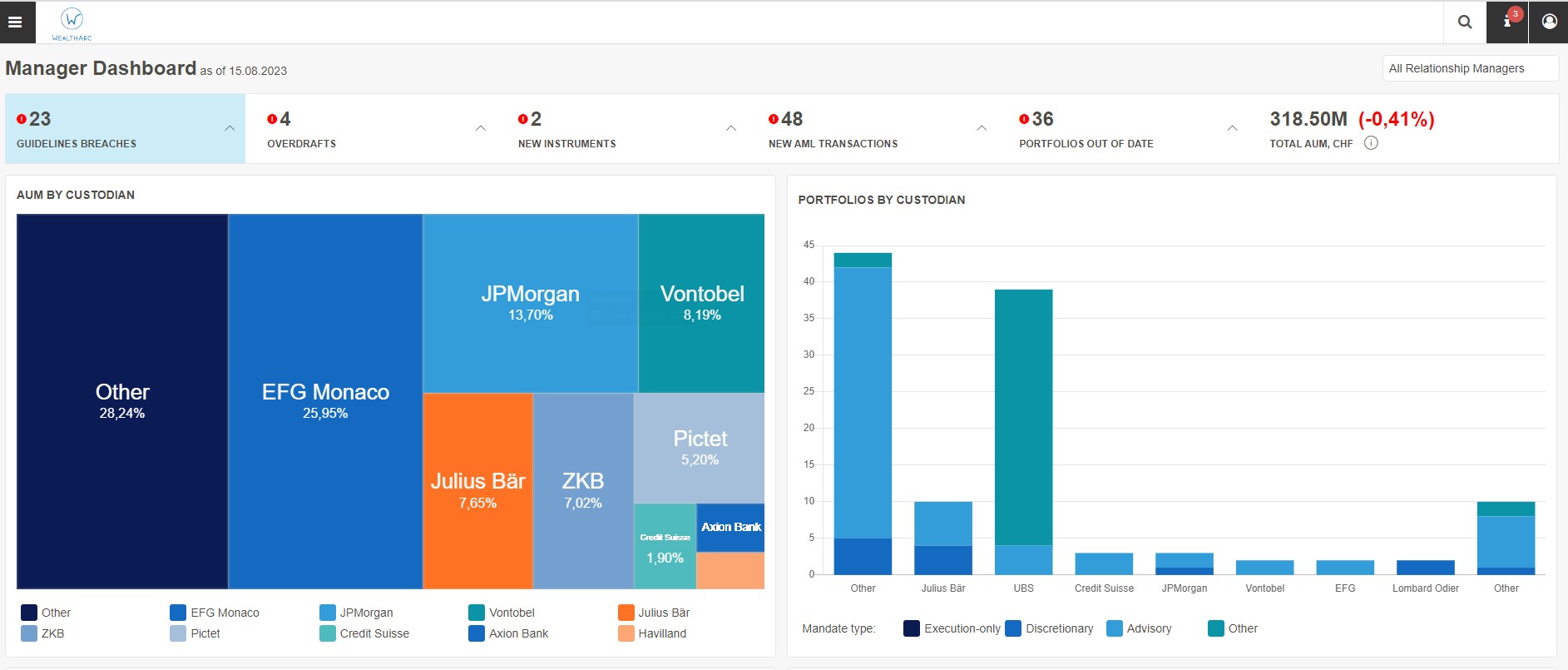Click the red (-0,41%) change figure
This screenshot has width=1568, height=670.
pyautogui.click(x=1397, y=119)
